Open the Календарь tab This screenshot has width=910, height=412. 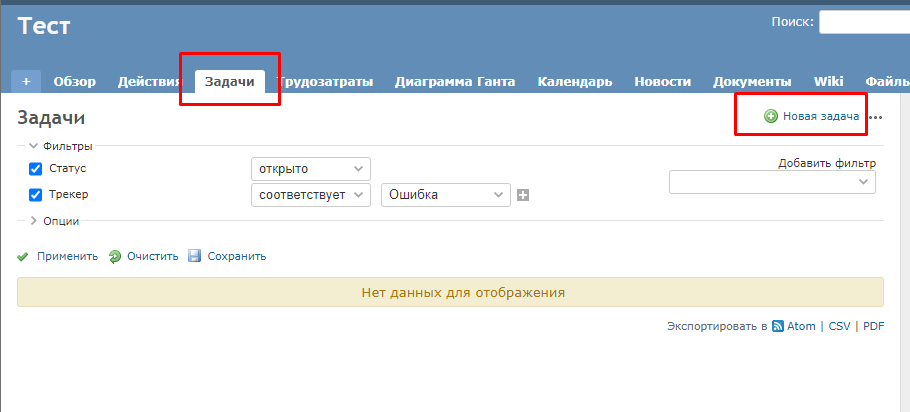point(574,82)
